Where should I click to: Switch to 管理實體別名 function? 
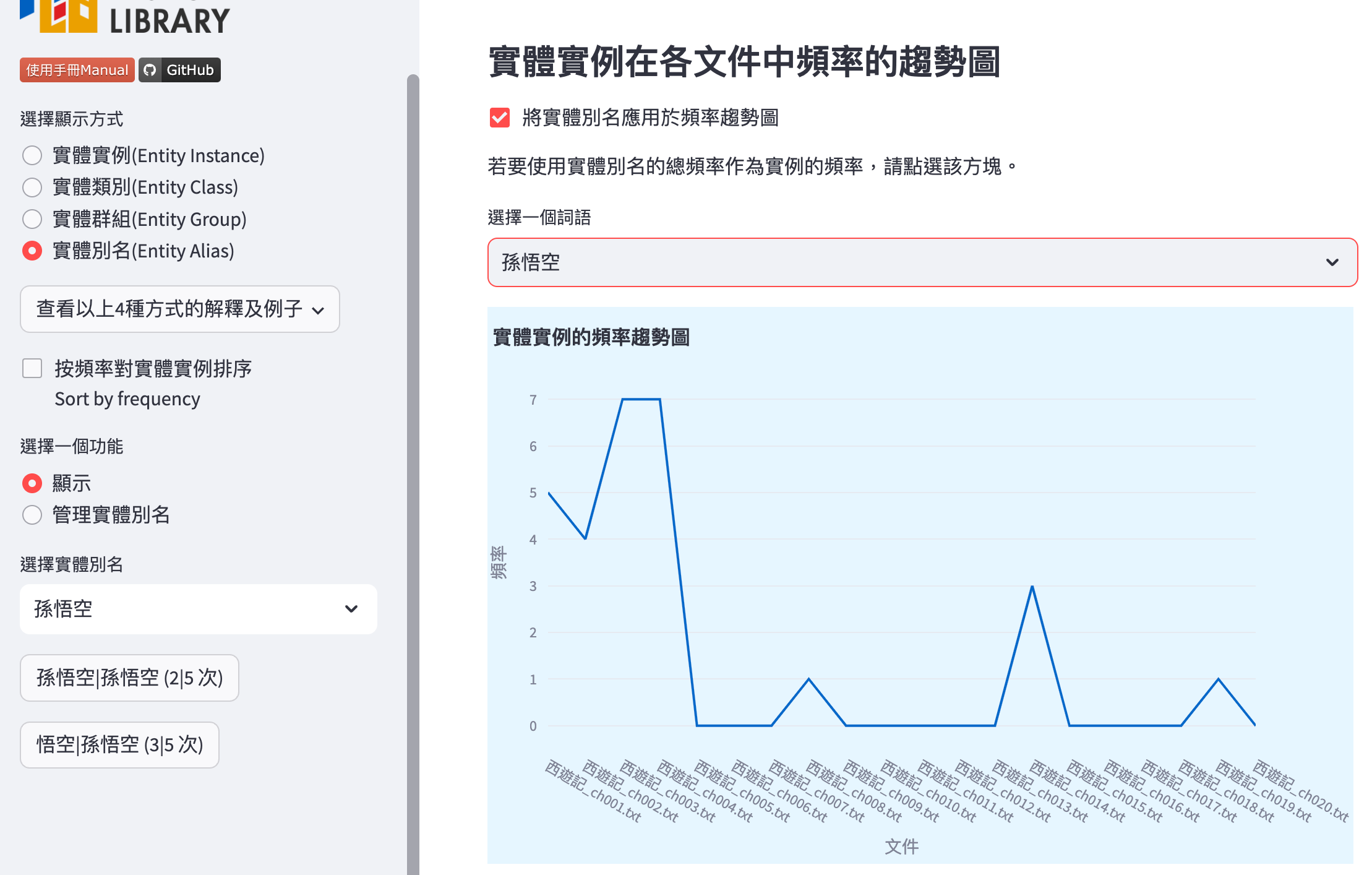coord(32,515)
